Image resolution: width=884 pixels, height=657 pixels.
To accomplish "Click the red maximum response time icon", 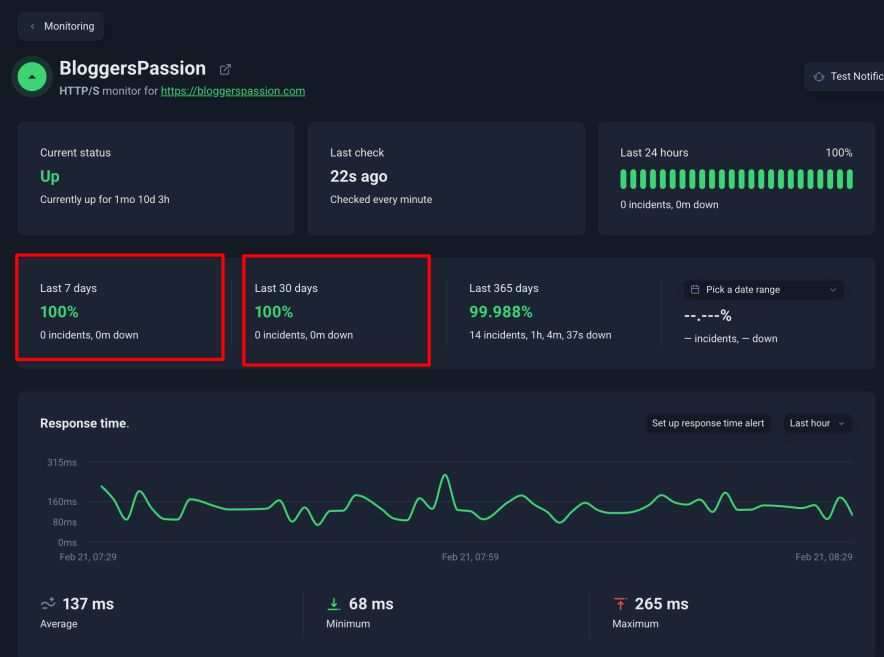I will [x=621, y=603].
